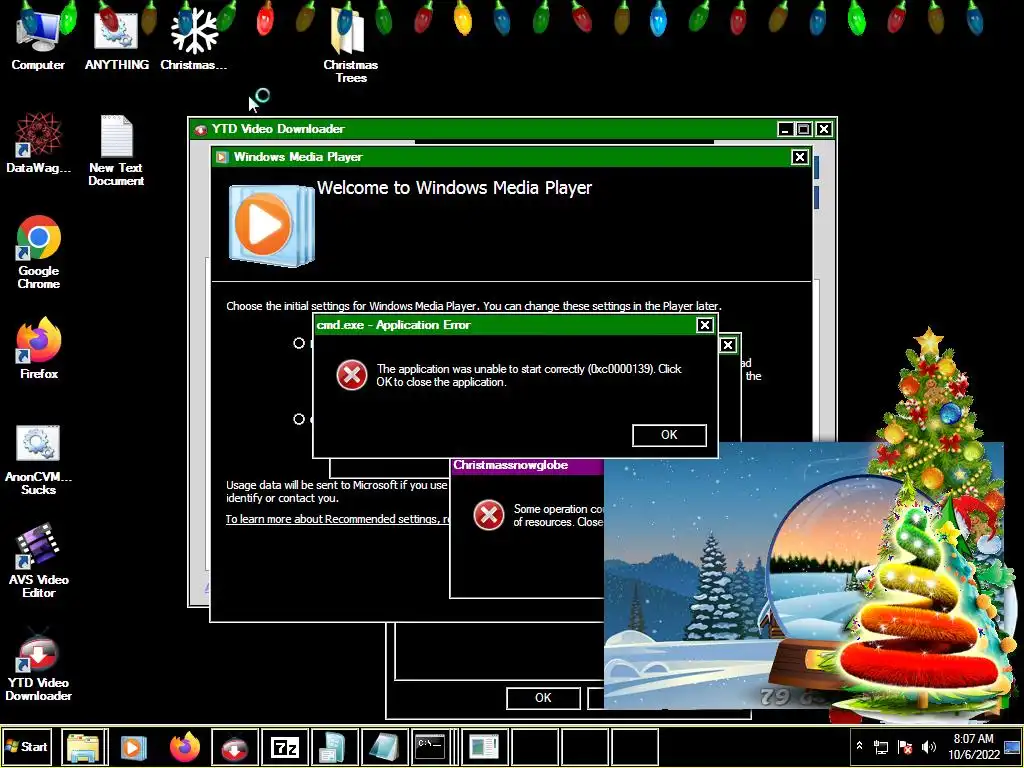The width and height of the screenshot is (1024, 768).
Task: Select second radio option in Media Player setup
Action: [299, 419]
